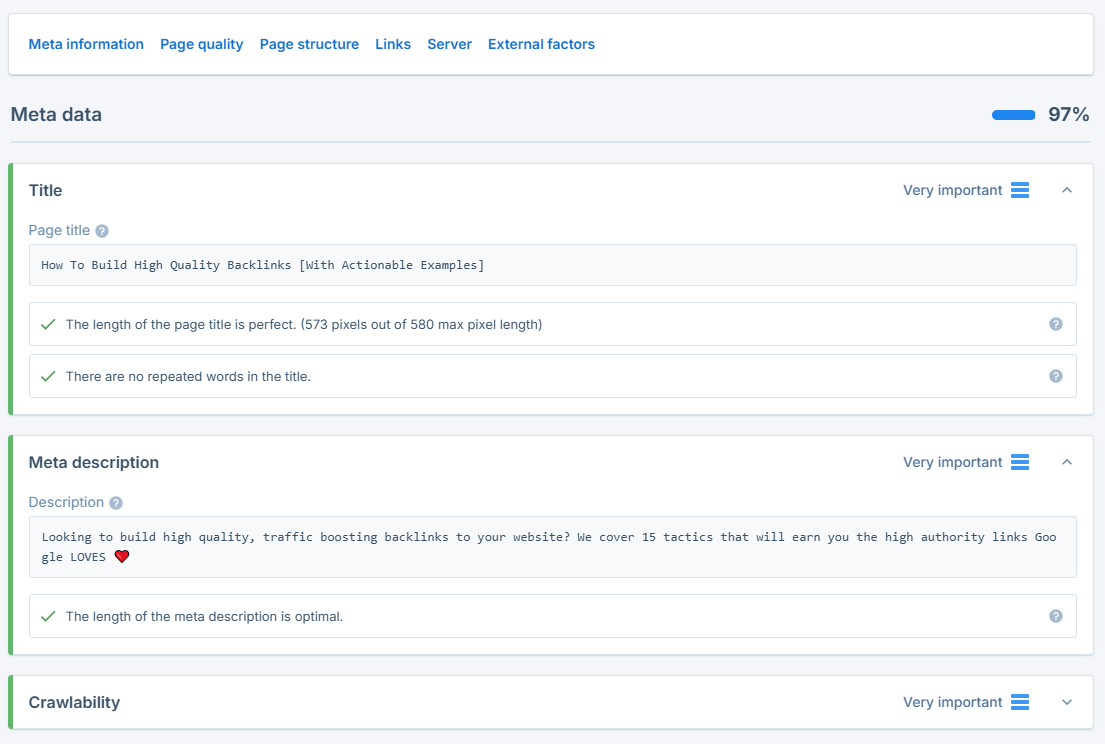Image resolution: width=1105 pixels, height=744 pixels.
Task: Jump to the Links section
Action: [393, 44]
